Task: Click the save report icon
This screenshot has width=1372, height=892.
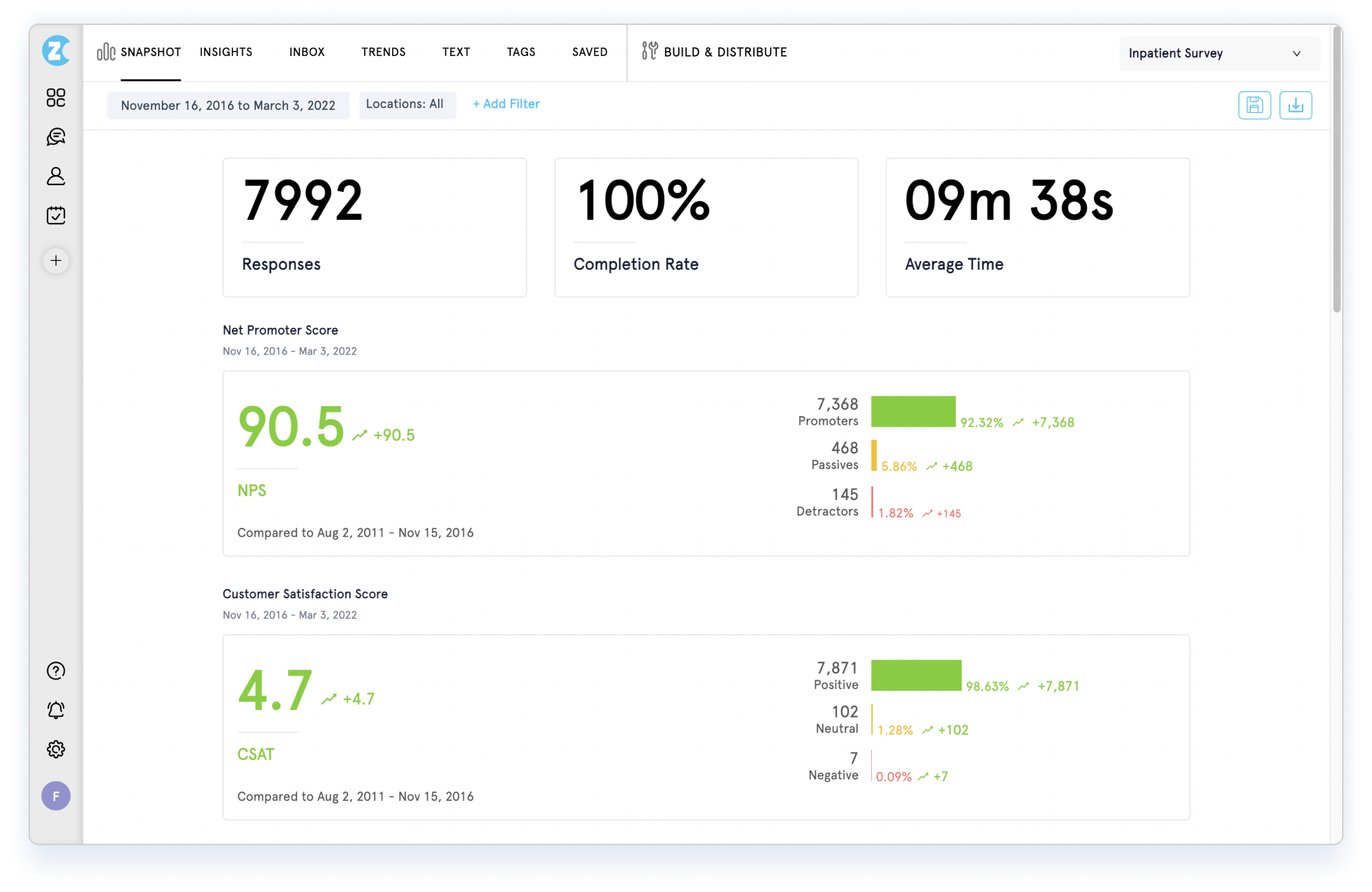Action: 1255,105
